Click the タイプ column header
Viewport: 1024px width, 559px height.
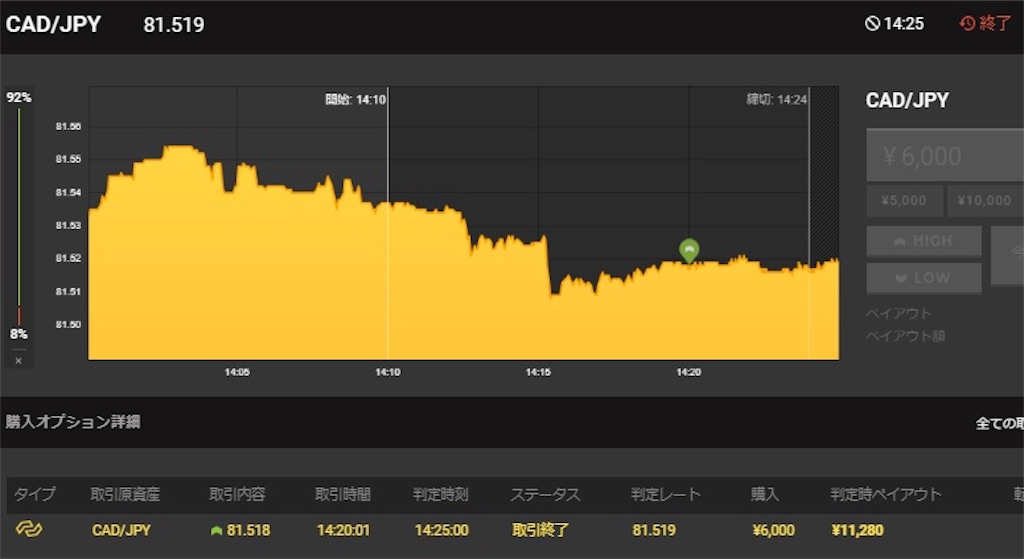35,494
